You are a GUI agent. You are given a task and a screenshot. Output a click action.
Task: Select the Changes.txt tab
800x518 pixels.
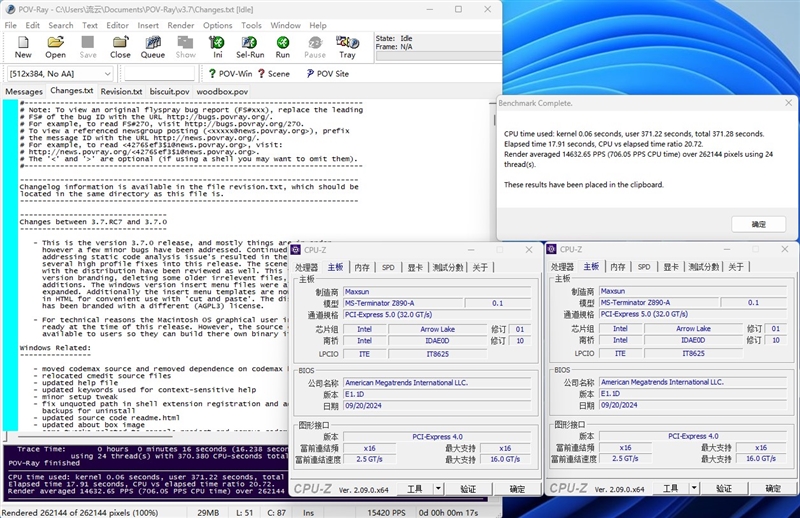pos(71,90)
